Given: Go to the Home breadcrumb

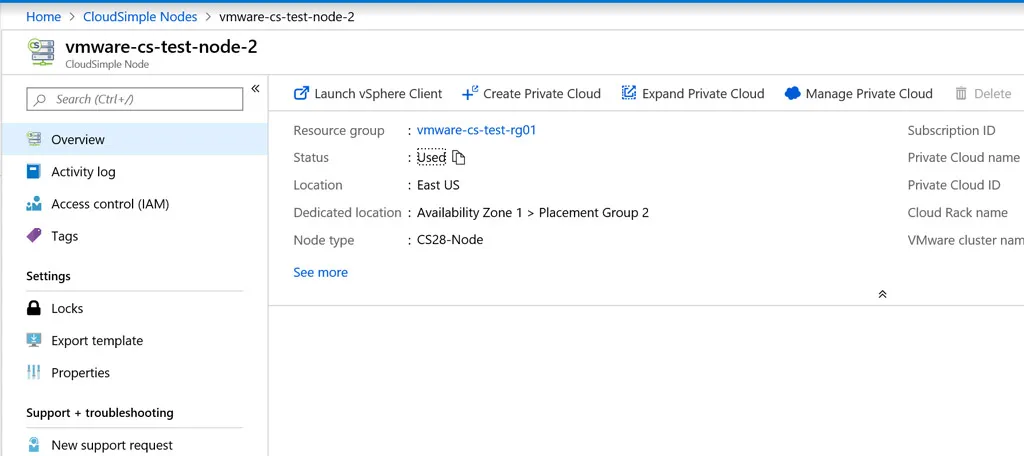Looking at the screenshot, I should click(43, 16).
